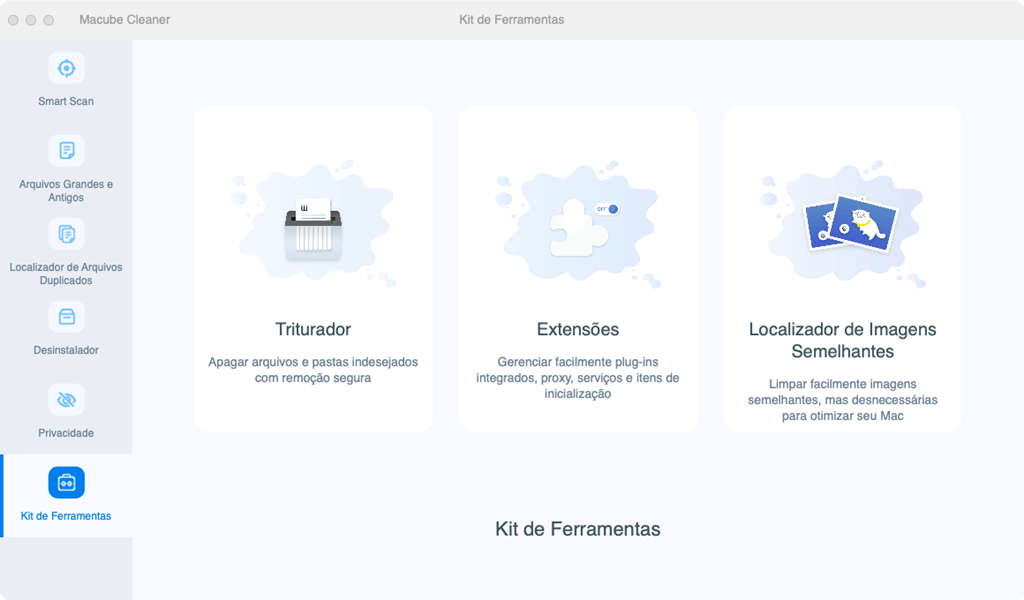
Task: Switch to Privacidade label
Action: pyautogui.click(x=66, y=433)
